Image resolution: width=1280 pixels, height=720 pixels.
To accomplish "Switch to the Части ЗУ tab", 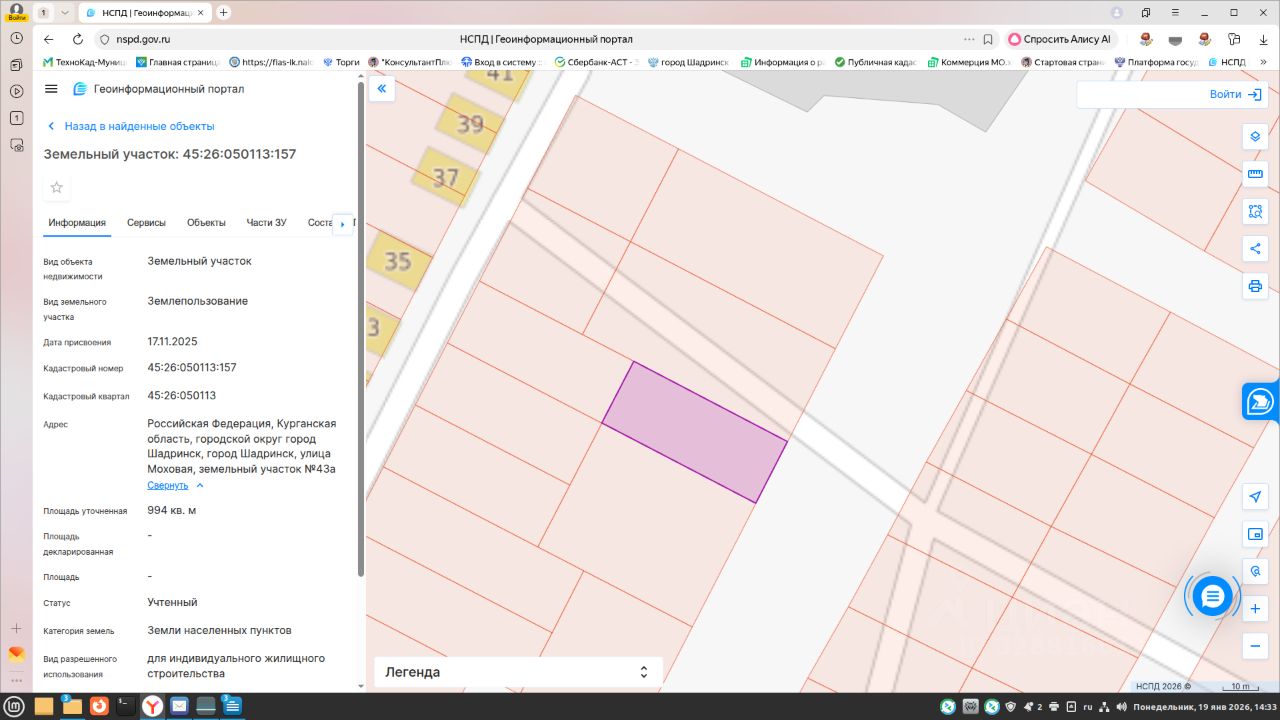I will tap(266, 223).
